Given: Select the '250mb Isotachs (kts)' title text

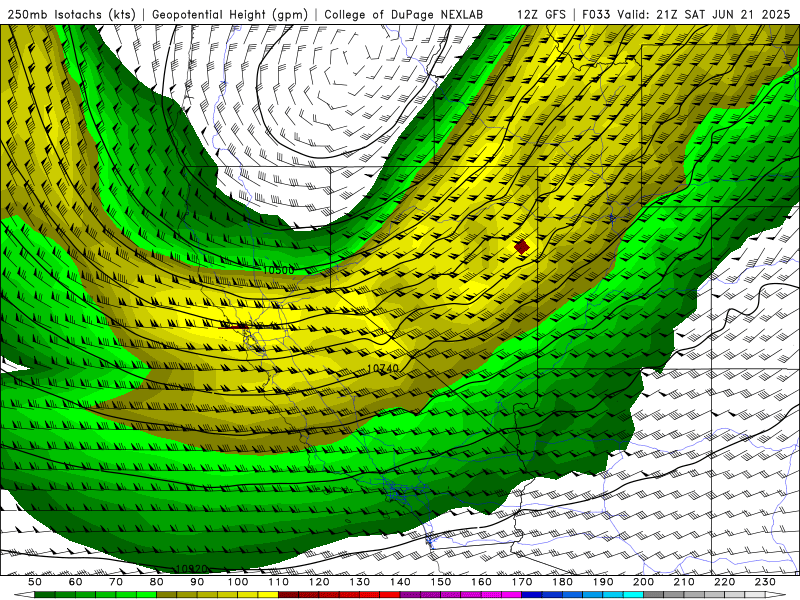Looking at the screenshot, I should tap(71, 15).
